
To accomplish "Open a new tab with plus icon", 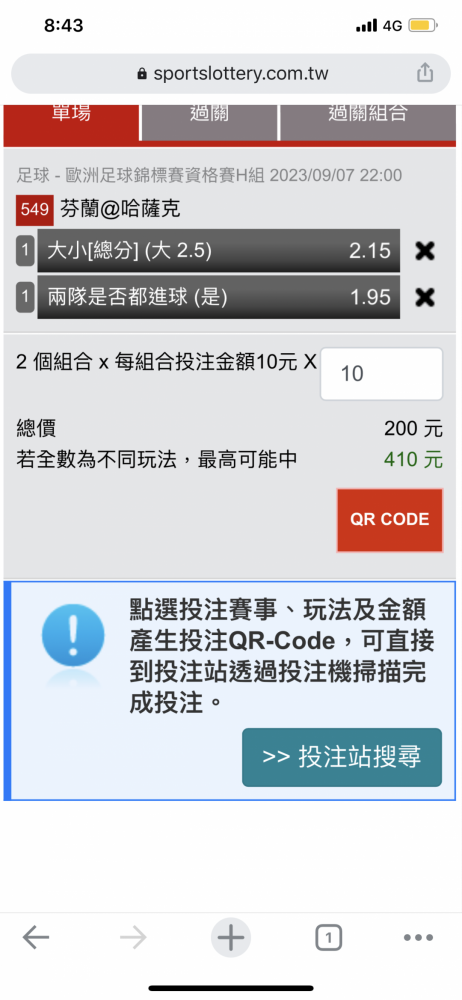I will pos(231,938).
